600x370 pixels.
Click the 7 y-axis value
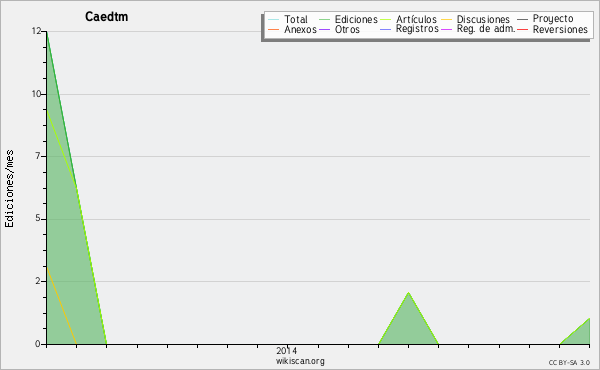(38, 156)
